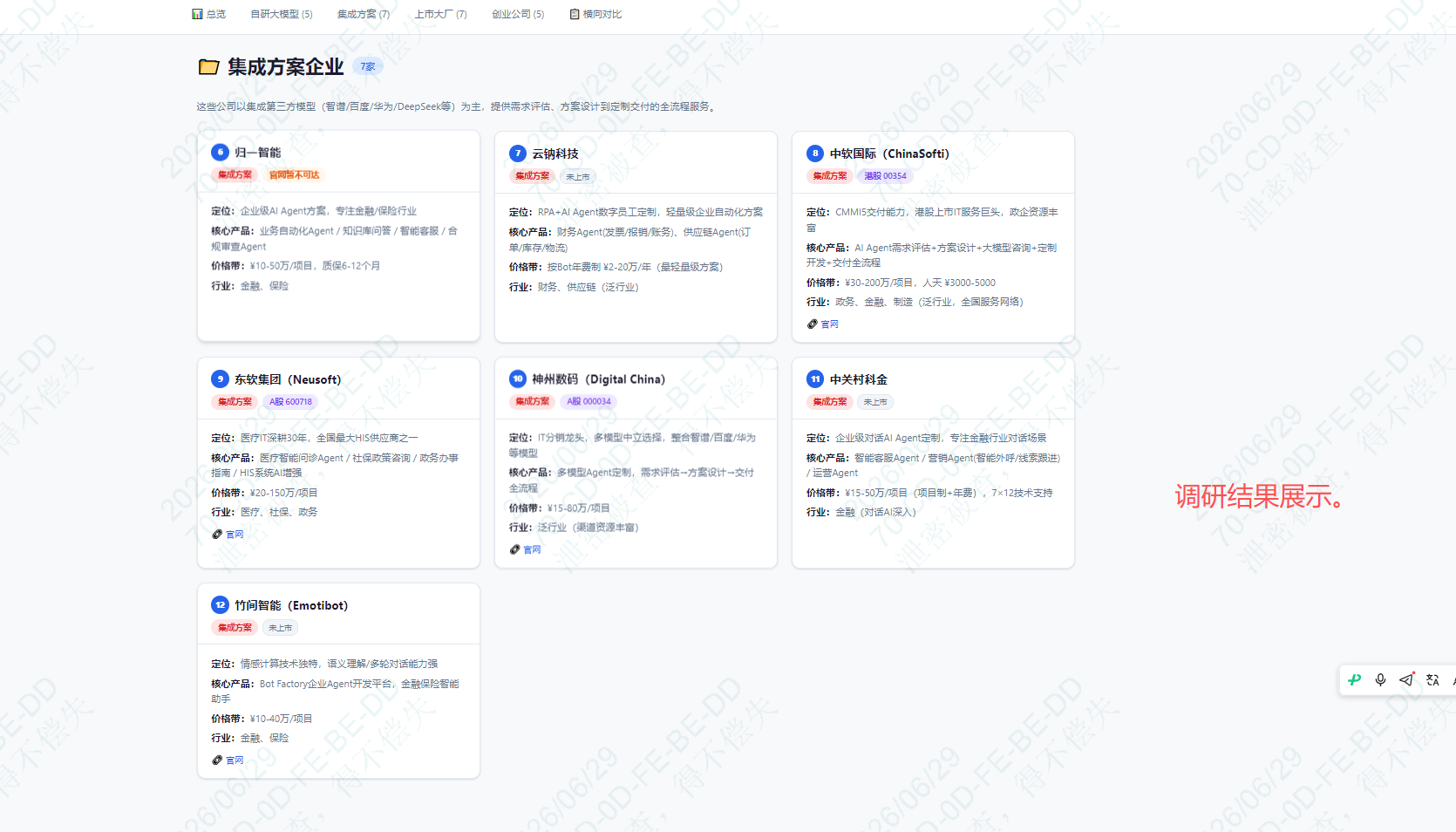The width and height of the screenshot is (1456, 832).
Task: Click link chain icon in 中软国际 card
Action: point(813,324)
